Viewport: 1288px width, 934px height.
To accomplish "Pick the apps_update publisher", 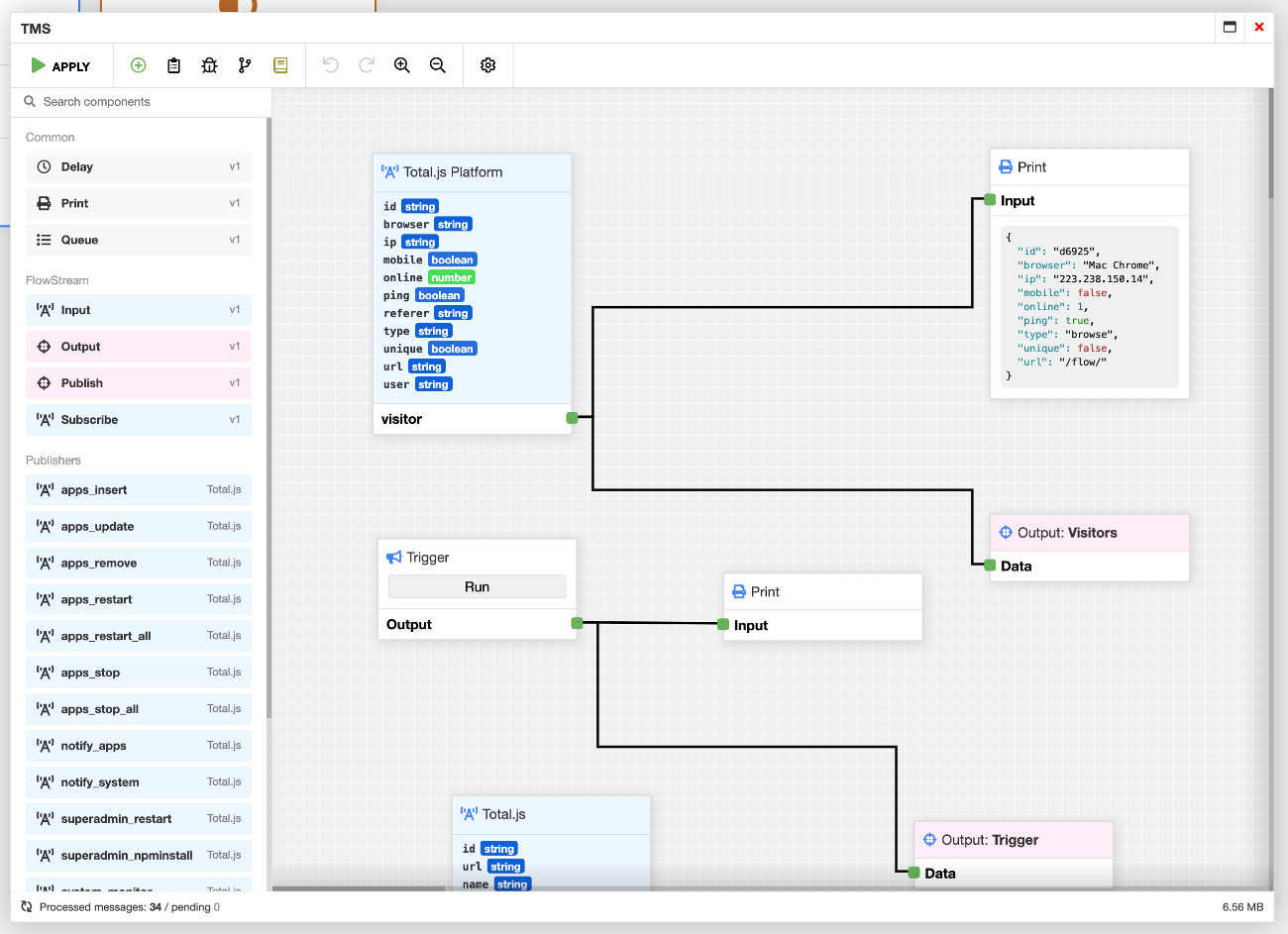I will point(139,527).
